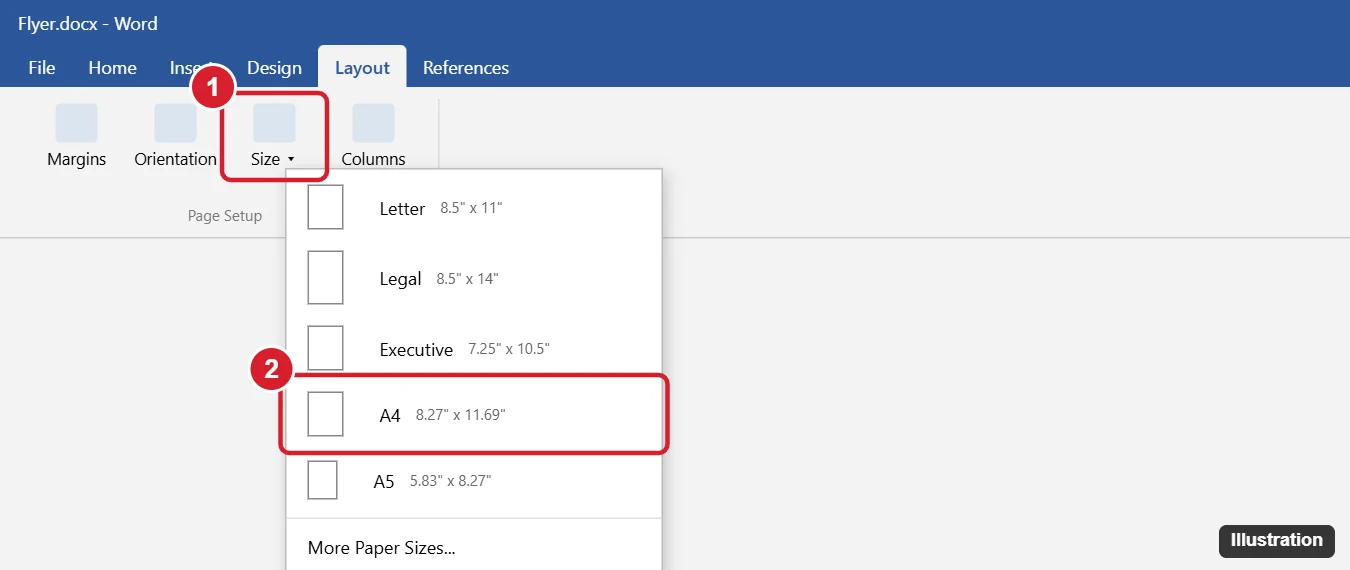Click the Orientation label text
This screenshot has width=1350, height=570.
tap(175, 159)
